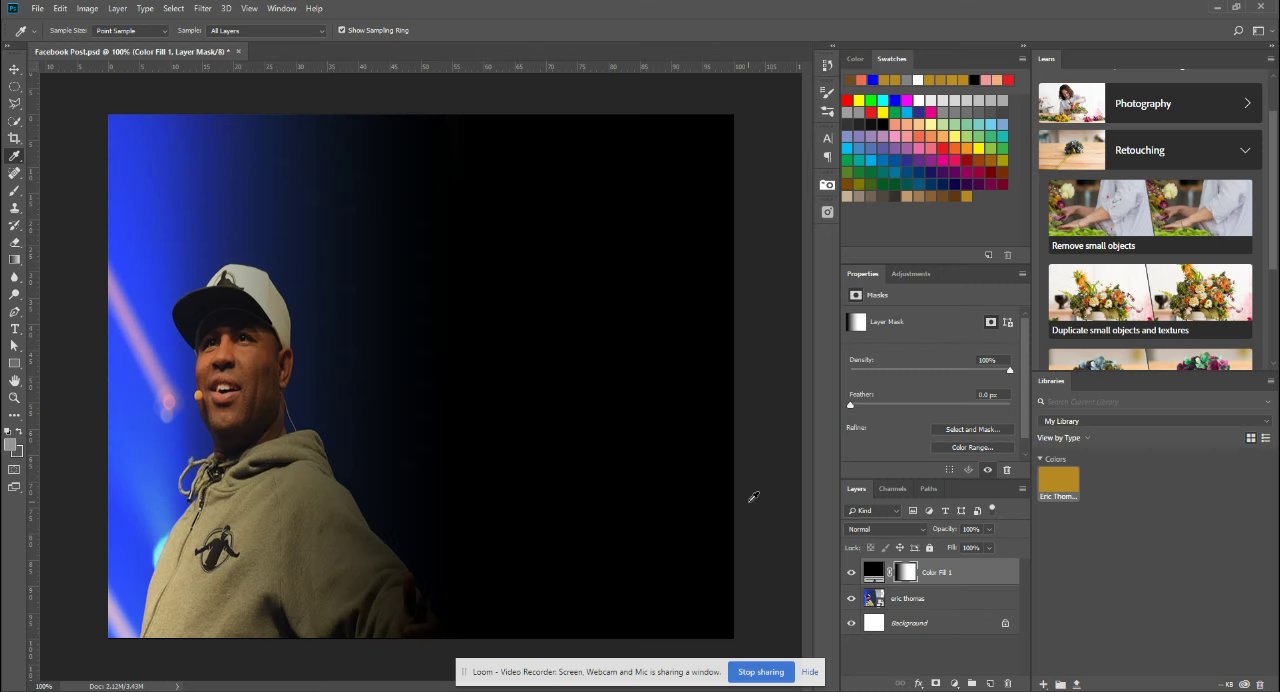Disable the Show Sampling Ring checkbox
Image resolution: width=1280 pixels, height=692 pixels.
341,30
